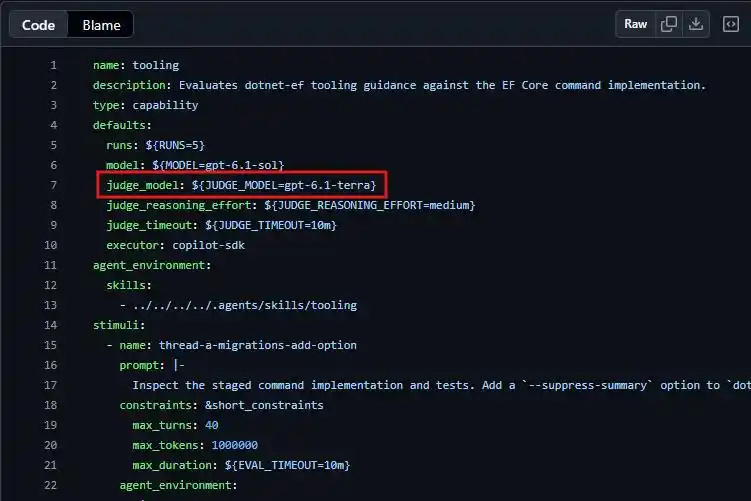The image size is (751, 501).
Task: Open the symbols panel icon
Action: pyautogui.click(x=730, y=24)
